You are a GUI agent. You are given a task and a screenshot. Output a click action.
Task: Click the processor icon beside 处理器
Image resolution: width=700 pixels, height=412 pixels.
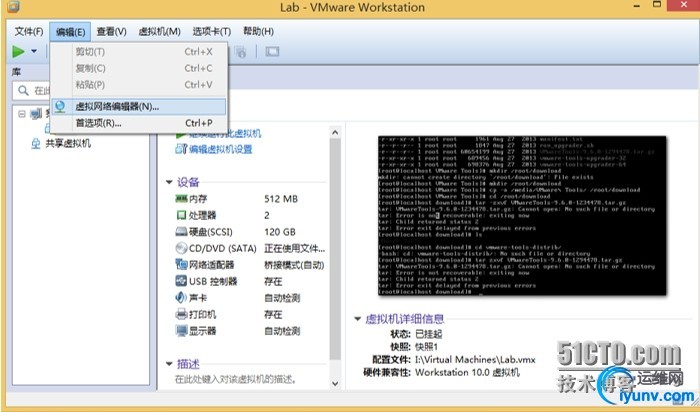181,215
